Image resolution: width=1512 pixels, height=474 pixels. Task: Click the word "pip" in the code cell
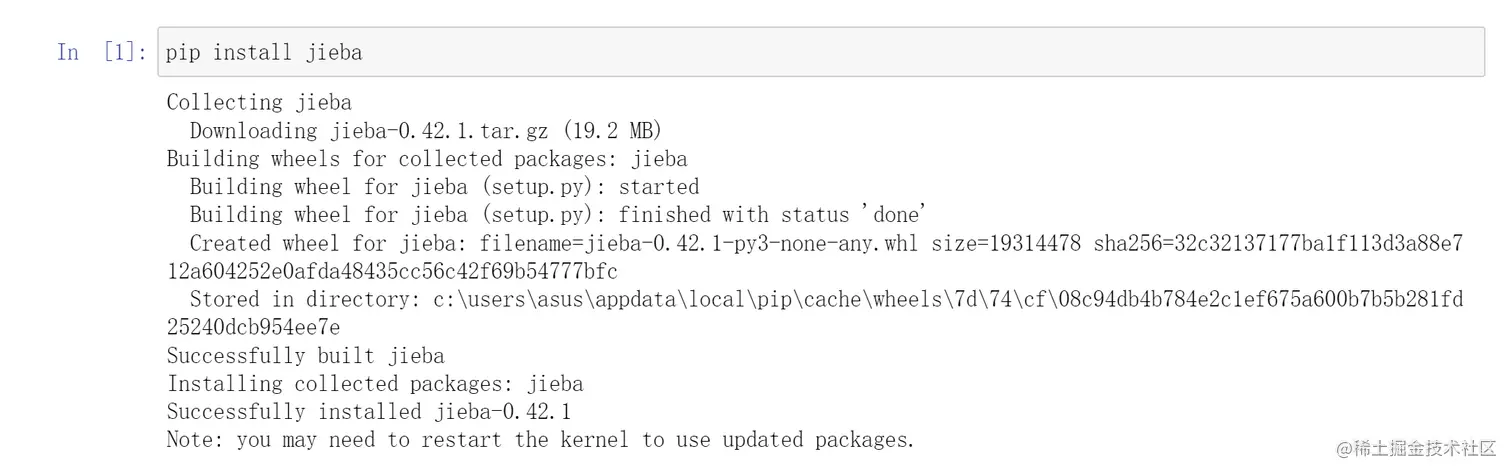click(183, 52)
